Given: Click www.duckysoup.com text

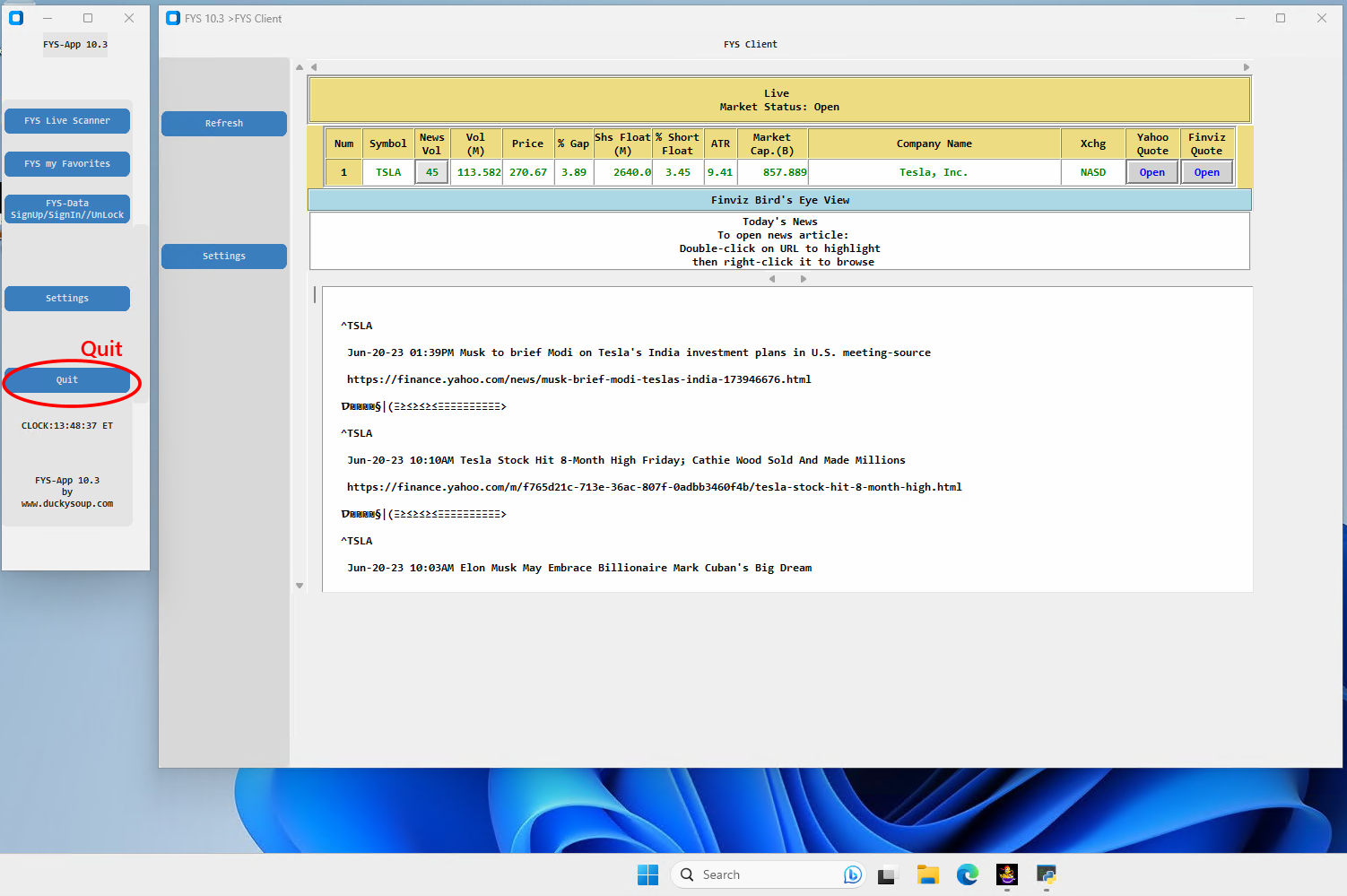Looking at the screenshot, I should 67,504.
